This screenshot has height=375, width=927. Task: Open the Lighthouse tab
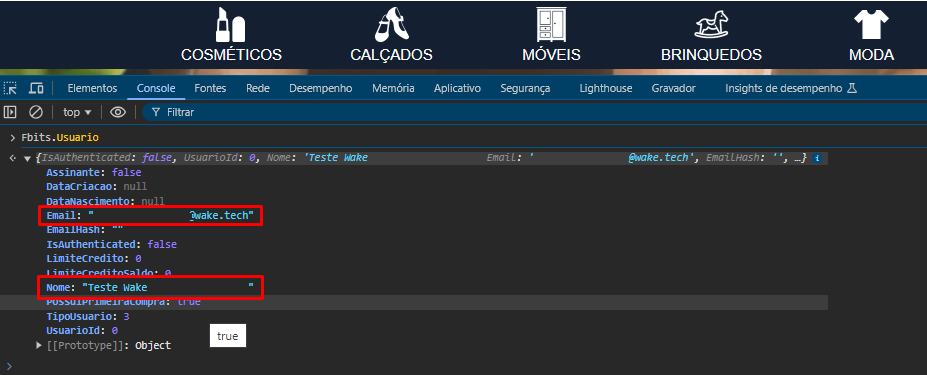pos(605,88)
